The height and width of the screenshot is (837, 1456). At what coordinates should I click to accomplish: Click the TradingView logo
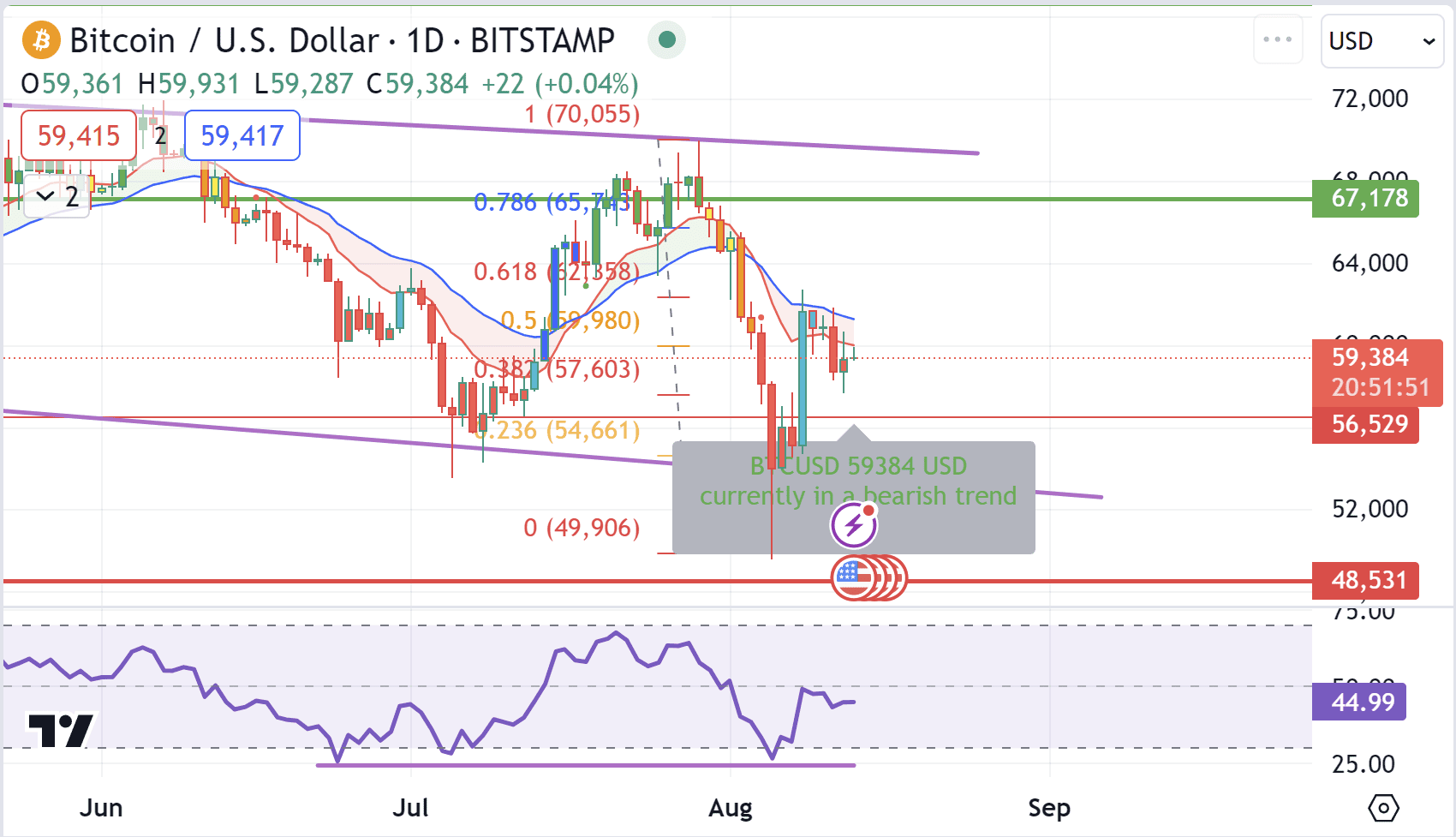pos(61,730)
